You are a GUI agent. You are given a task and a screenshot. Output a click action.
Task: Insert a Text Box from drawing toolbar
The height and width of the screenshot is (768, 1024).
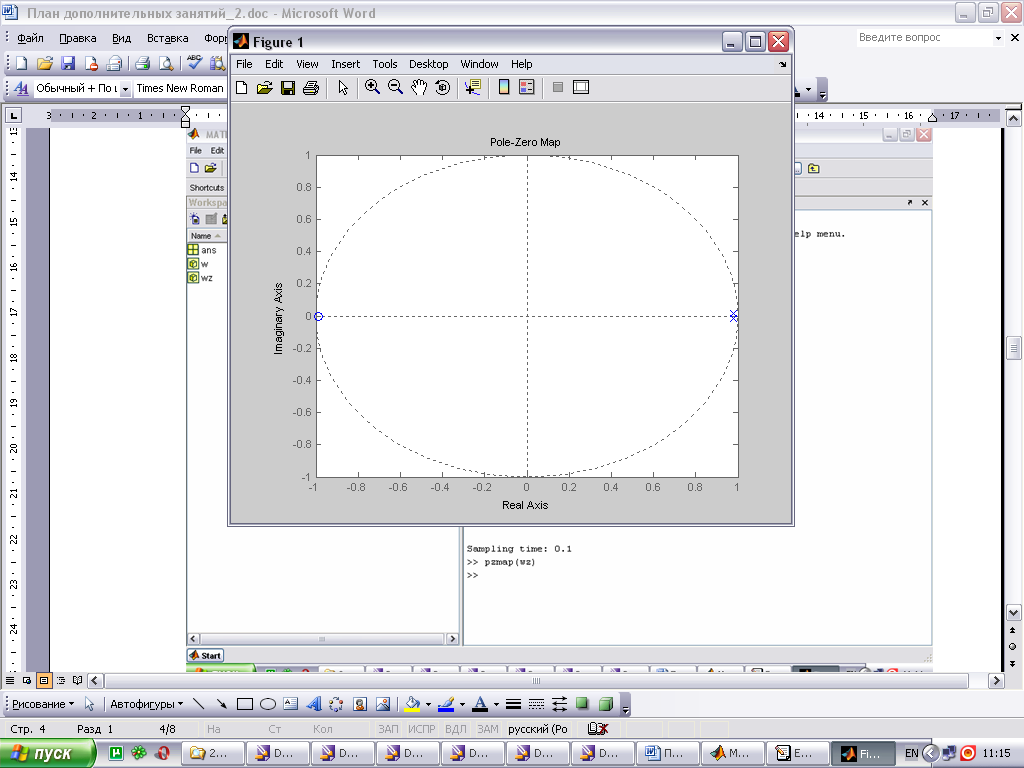(291, 704)
